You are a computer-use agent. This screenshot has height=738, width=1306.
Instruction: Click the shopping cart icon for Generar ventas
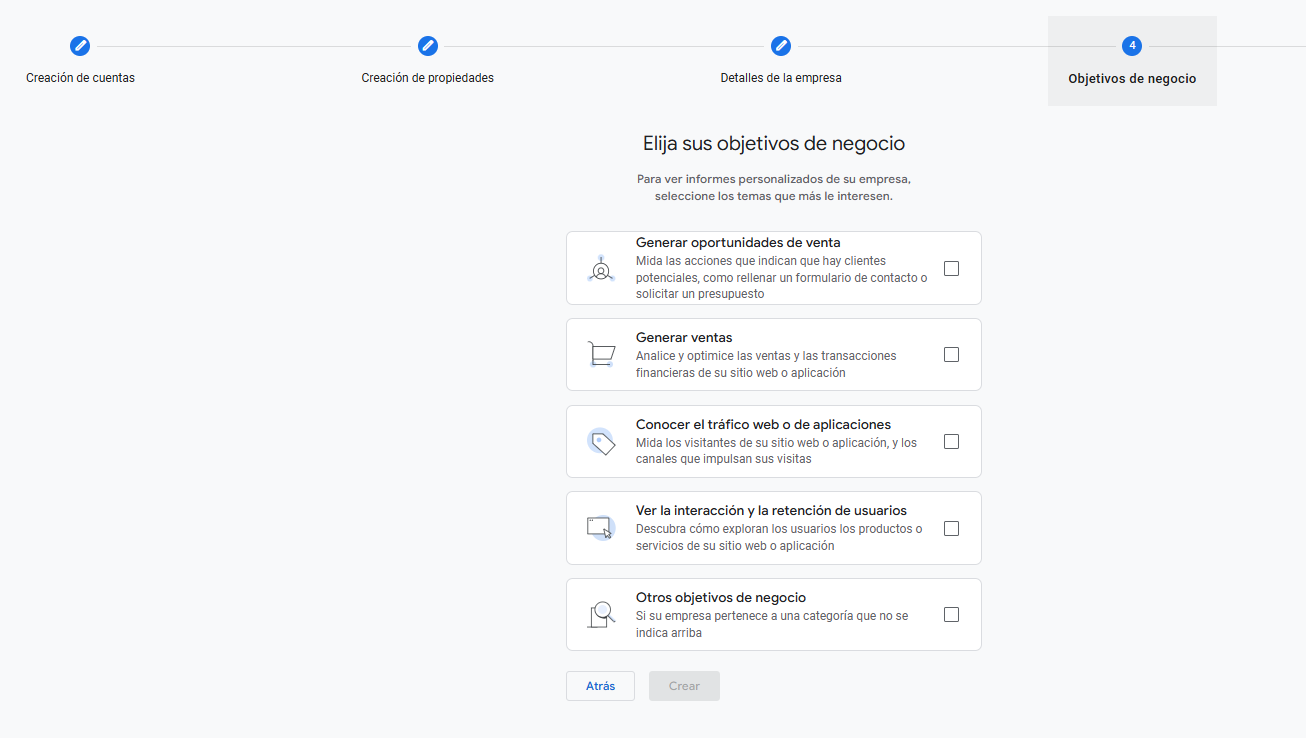coord(601,355)
